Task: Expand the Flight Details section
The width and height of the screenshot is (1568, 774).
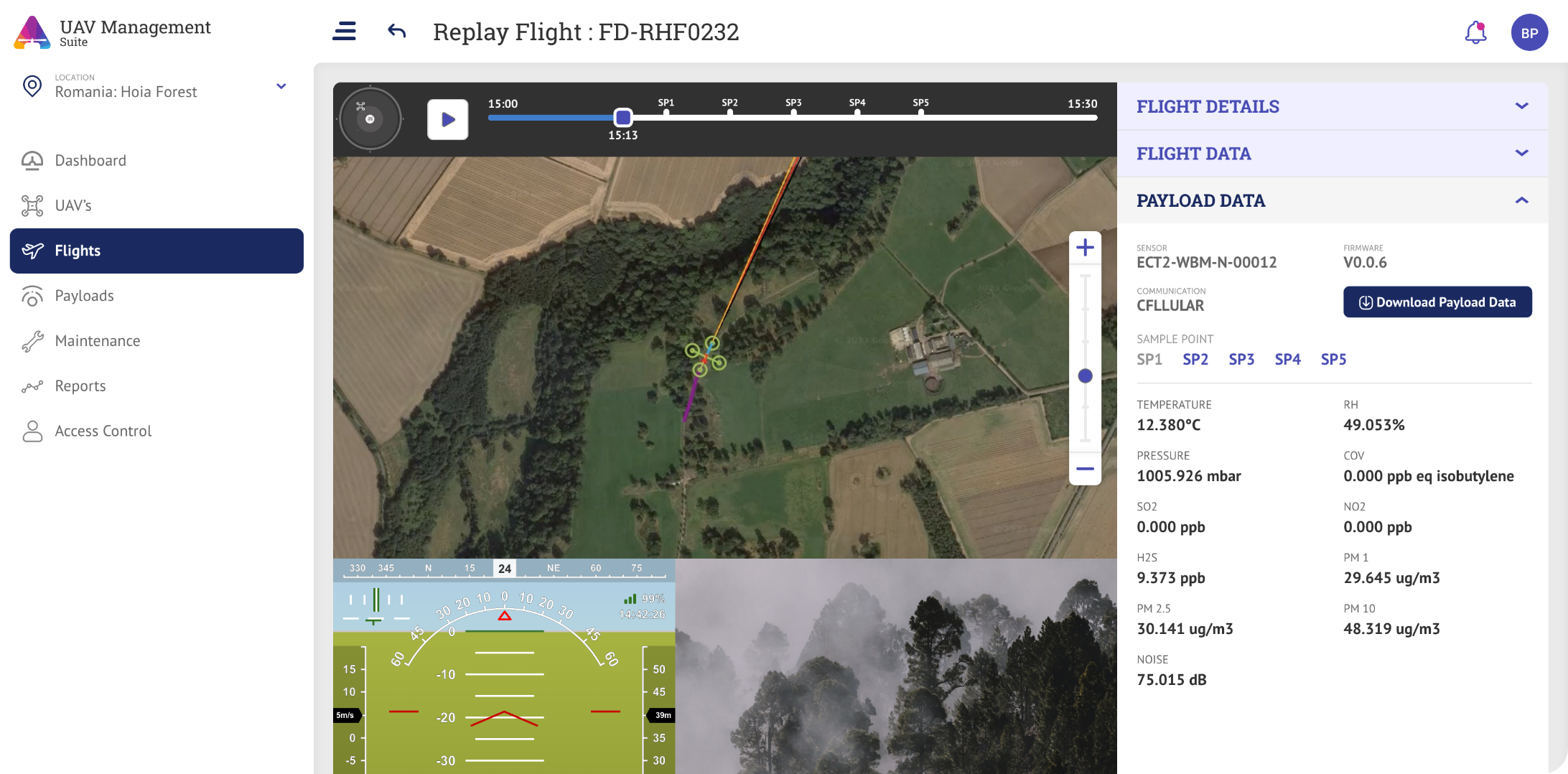Action: coord(1522,106)
